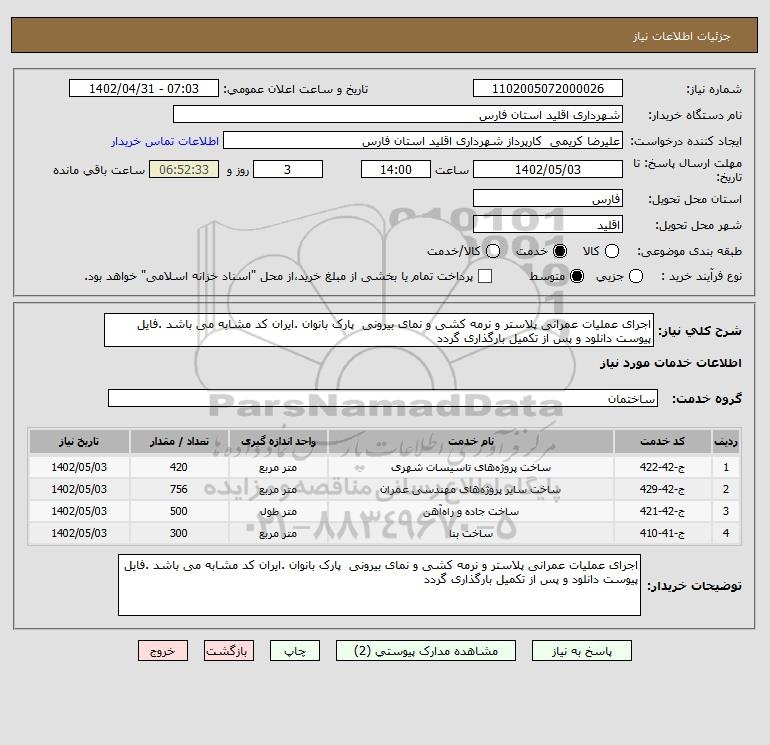Click the استان محل تحویل field فارس
This screenshot has height=745, width=770.
click(548, 199)
